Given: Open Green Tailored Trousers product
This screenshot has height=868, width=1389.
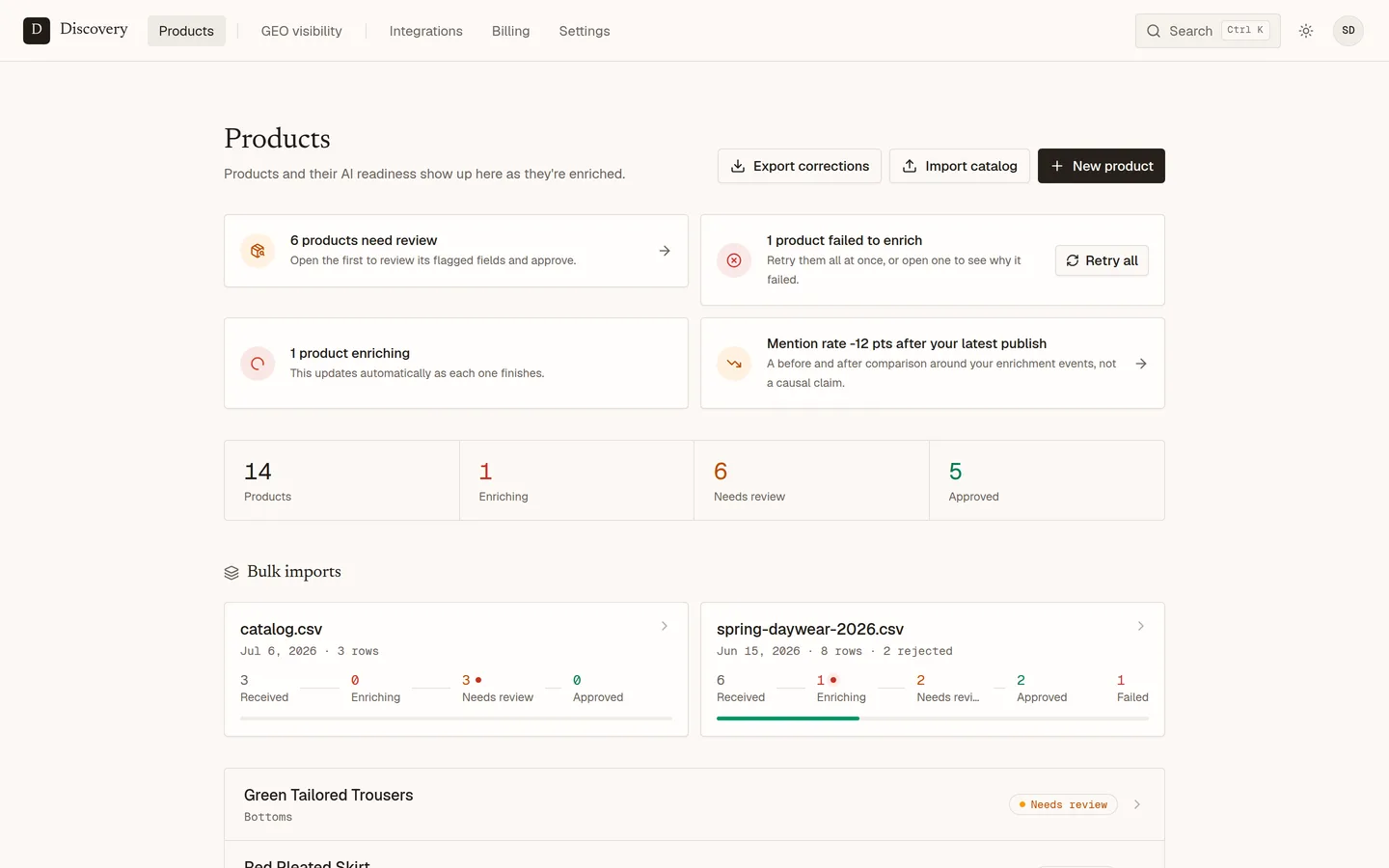Looking at the screenshot, I should [x=694, y=804].
